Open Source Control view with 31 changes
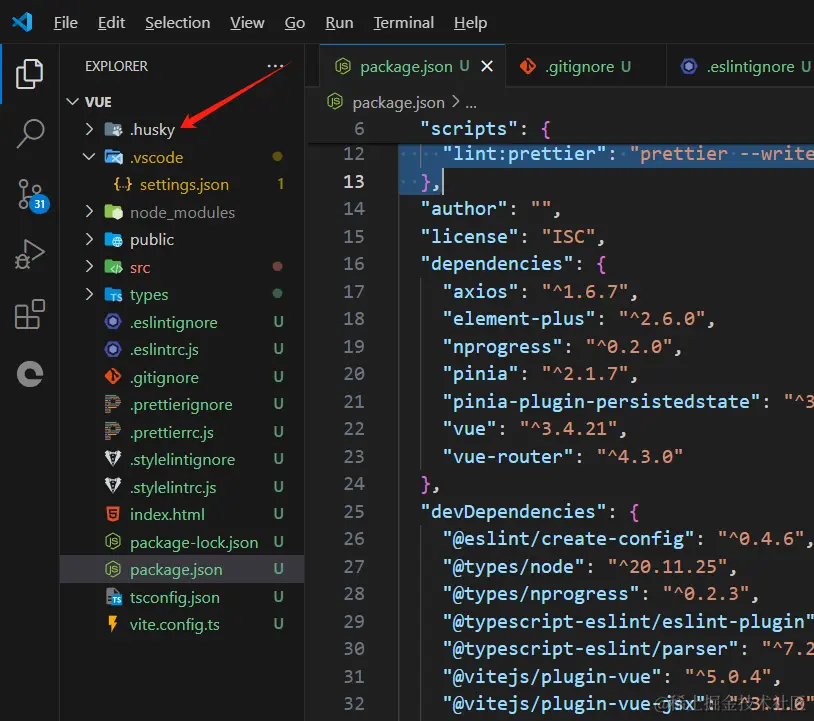The width and height of the screenshot is (814, 721). click(32, 196)
